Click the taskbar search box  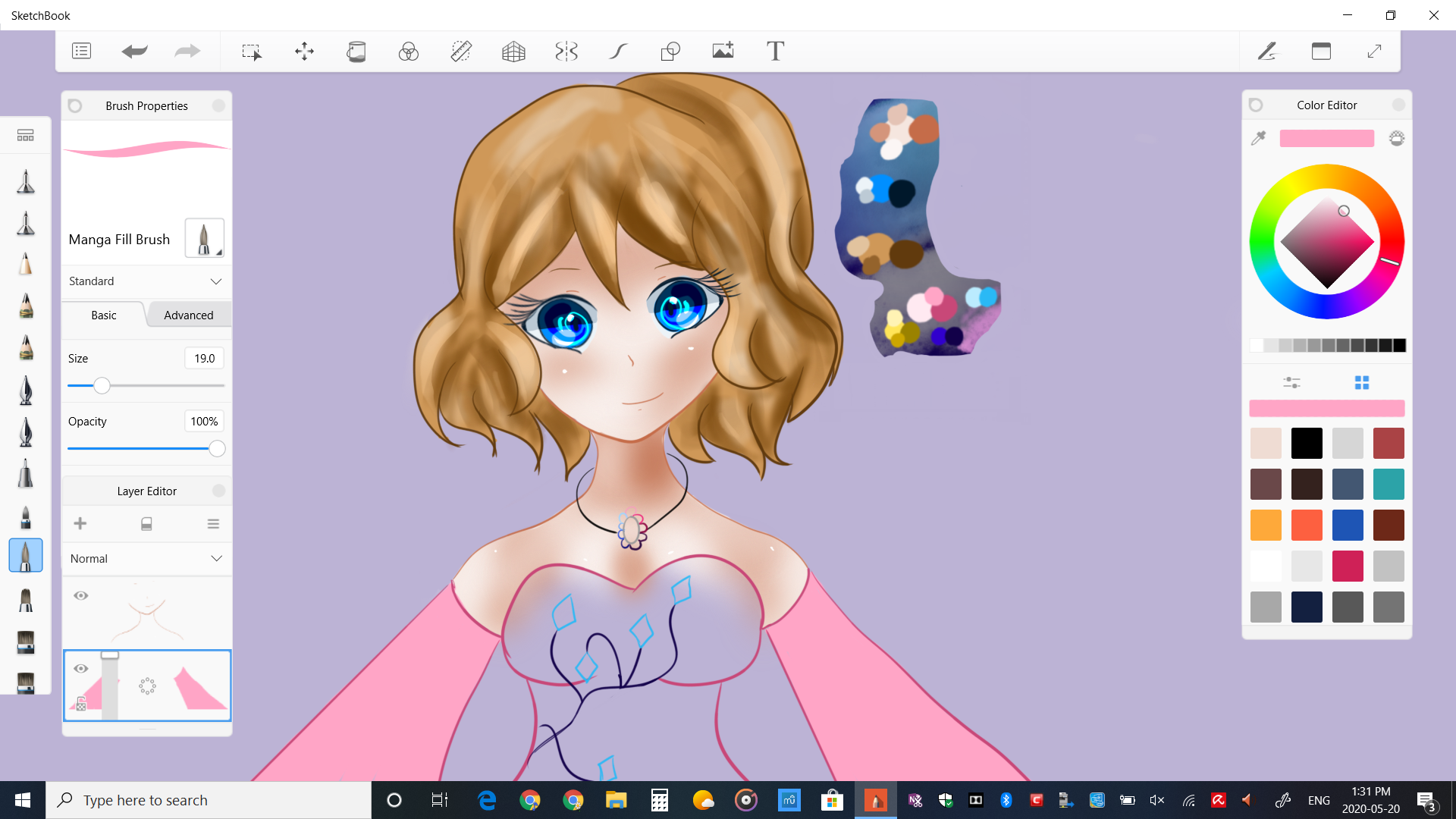click(209, 800)
